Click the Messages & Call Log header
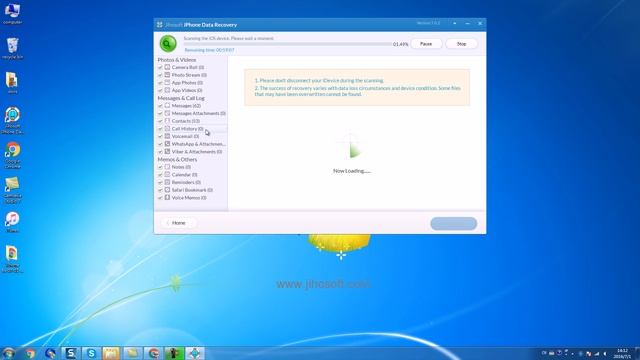 (181, 98)
